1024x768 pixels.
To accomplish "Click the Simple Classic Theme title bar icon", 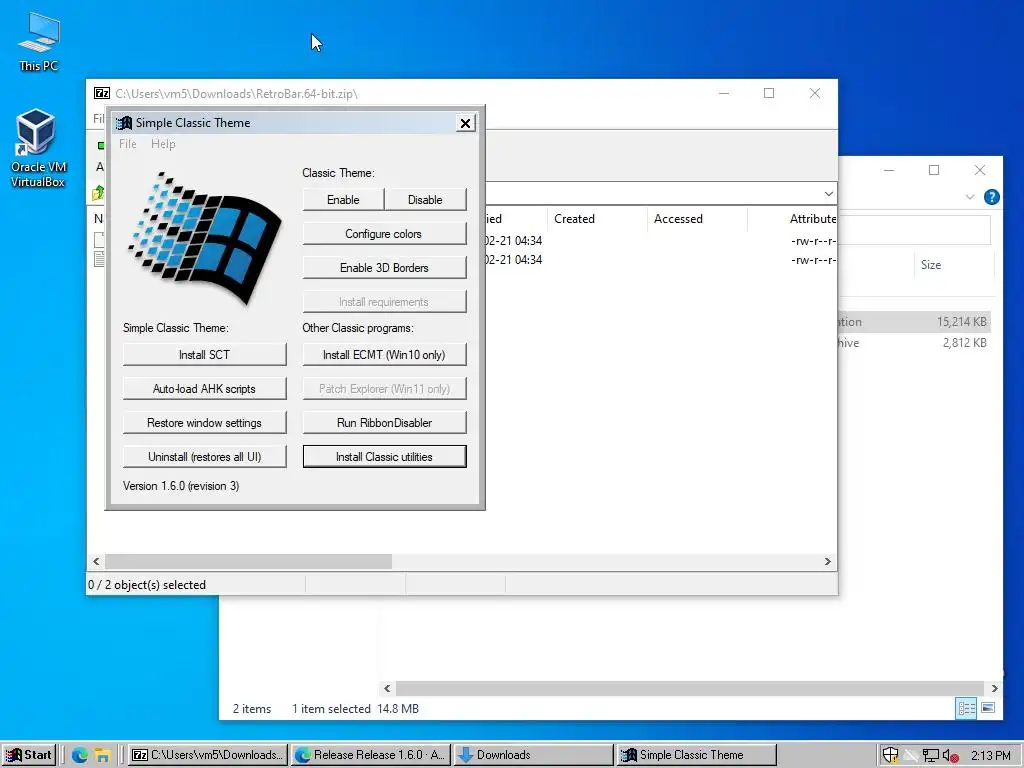I will click(x=124, y=123).
